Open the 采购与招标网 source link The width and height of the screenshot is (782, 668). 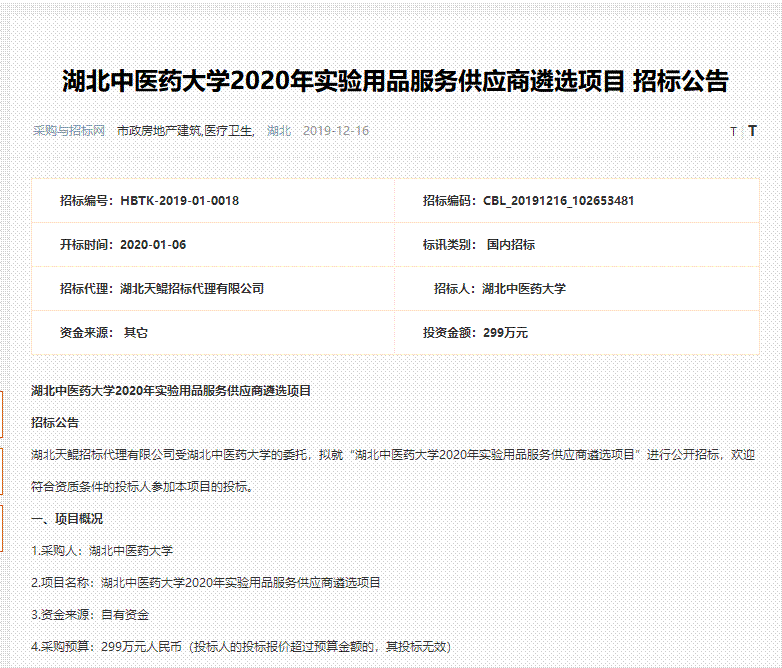click(x=69, y=131)
